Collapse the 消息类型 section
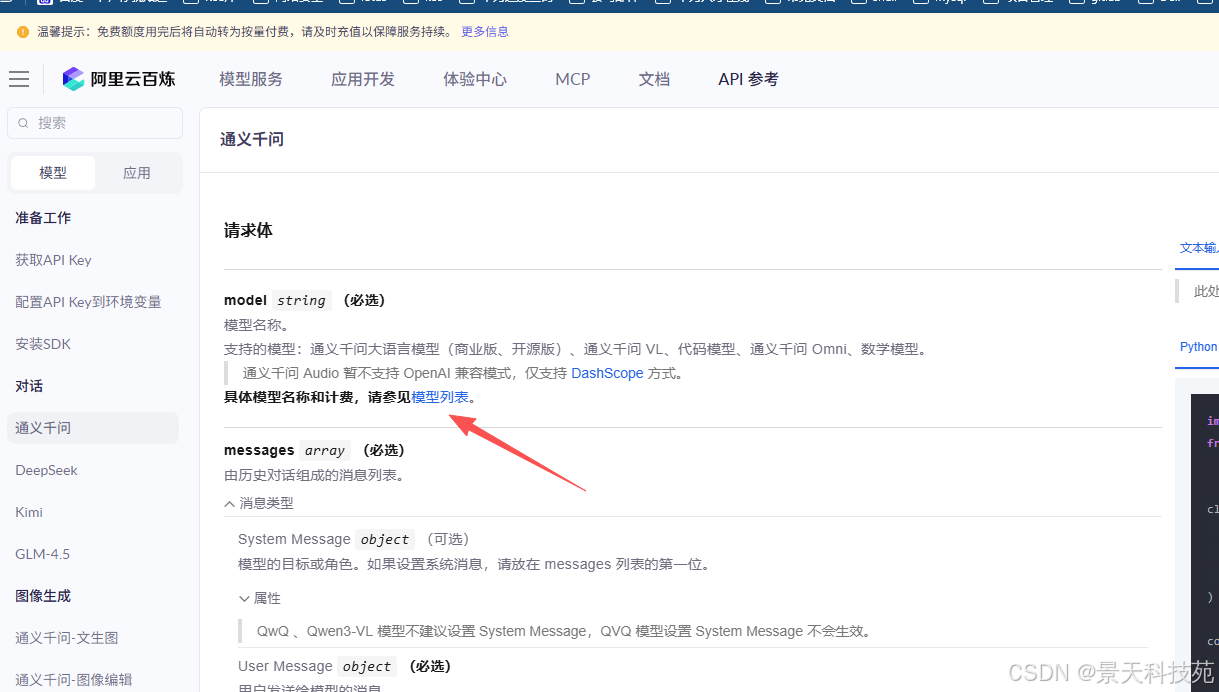The image size is (1219, 692). click(x=259, y=503)
